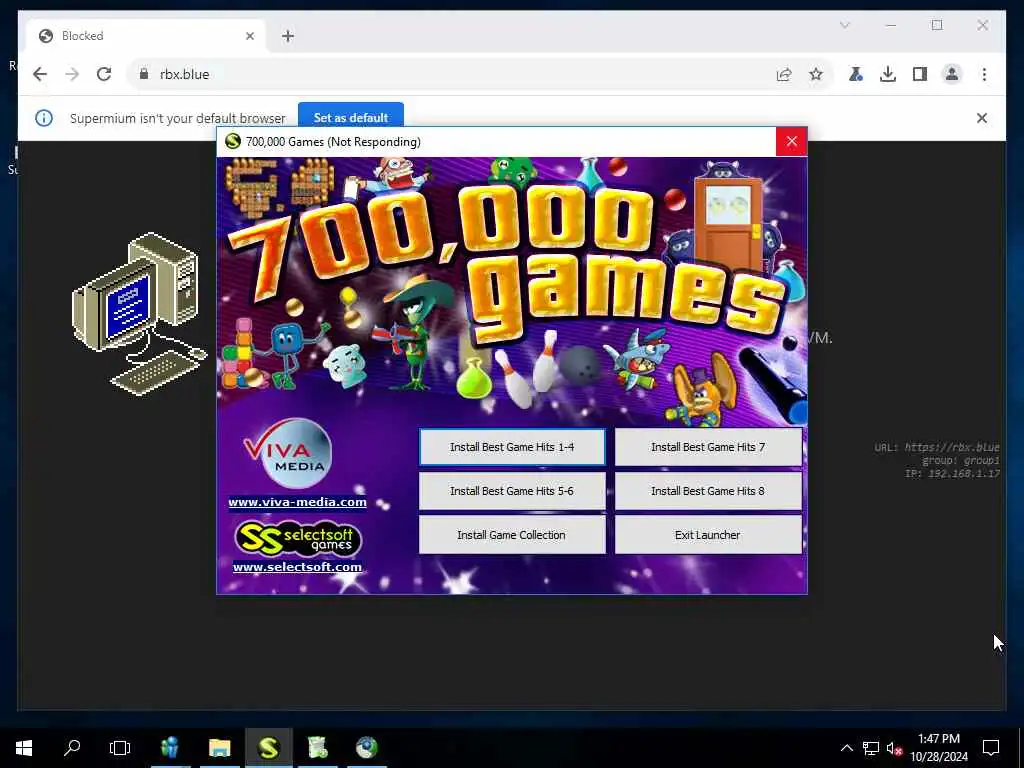Viewport: 1024px width, 768px height.
Task: Select the 700,000 Games taskbar icon
Action: click(x=268, y=748)
